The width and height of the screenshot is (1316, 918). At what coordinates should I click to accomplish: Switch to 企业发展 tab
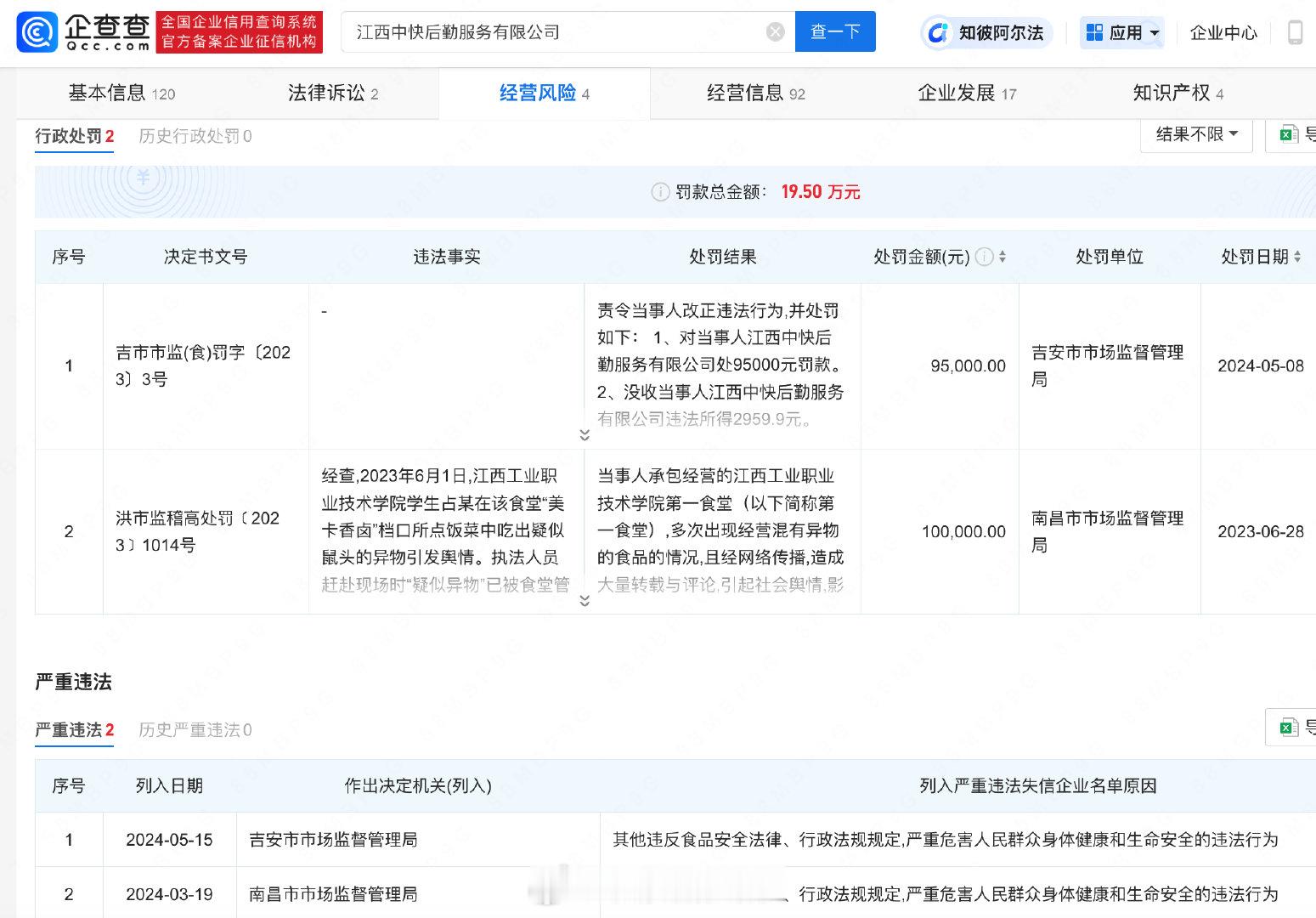[x=967, y=93]
